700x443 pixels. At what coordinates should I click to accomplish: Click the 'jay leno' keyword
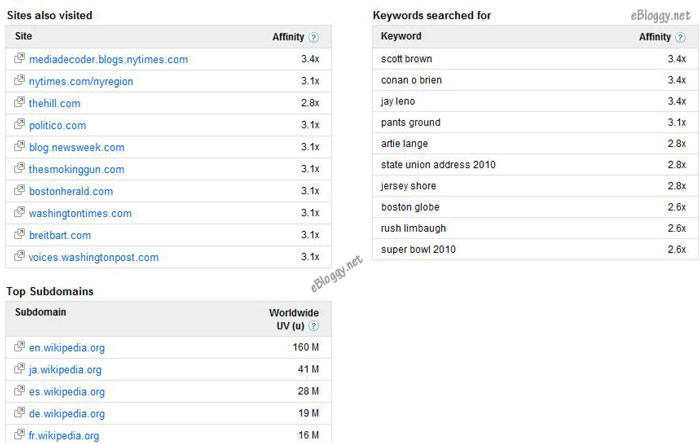point(398,101)
